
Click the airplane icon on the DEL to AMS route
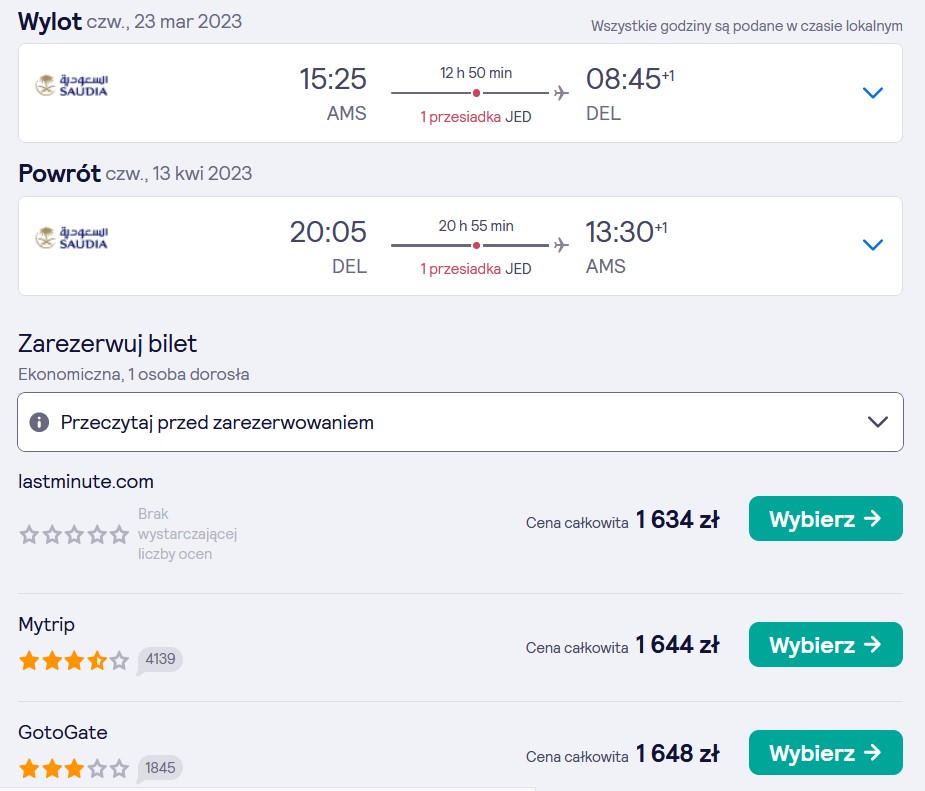[x=561, y=245]
